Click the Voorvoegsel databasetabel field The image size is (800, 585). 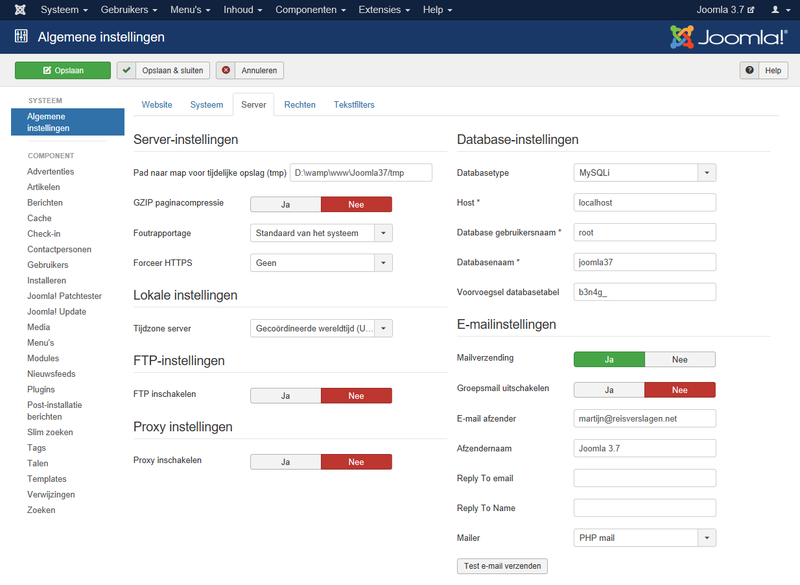pyautogui.click(x=645, y=292)
